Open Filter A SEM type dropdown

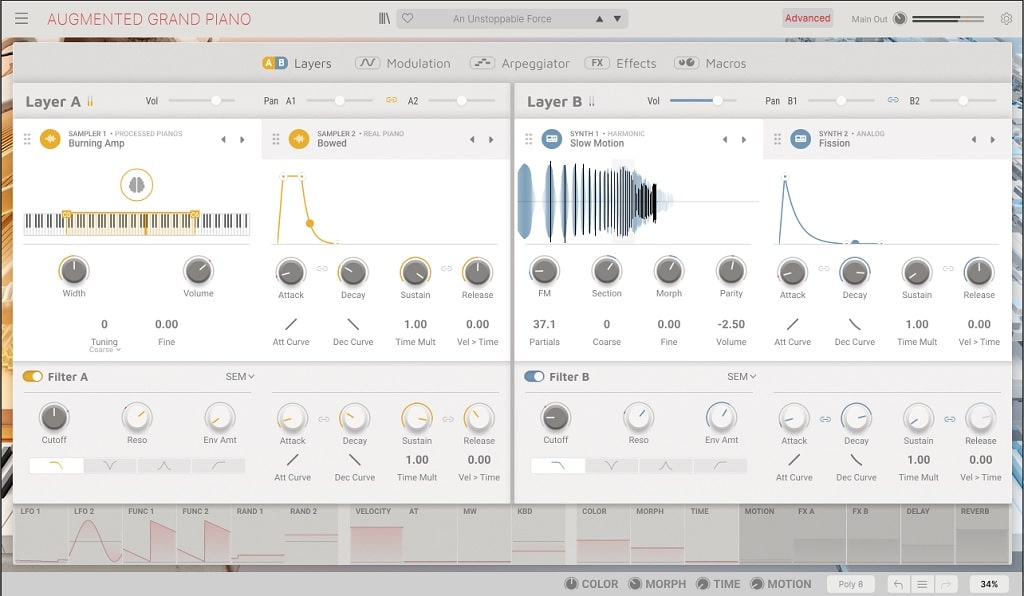[240, 377]
